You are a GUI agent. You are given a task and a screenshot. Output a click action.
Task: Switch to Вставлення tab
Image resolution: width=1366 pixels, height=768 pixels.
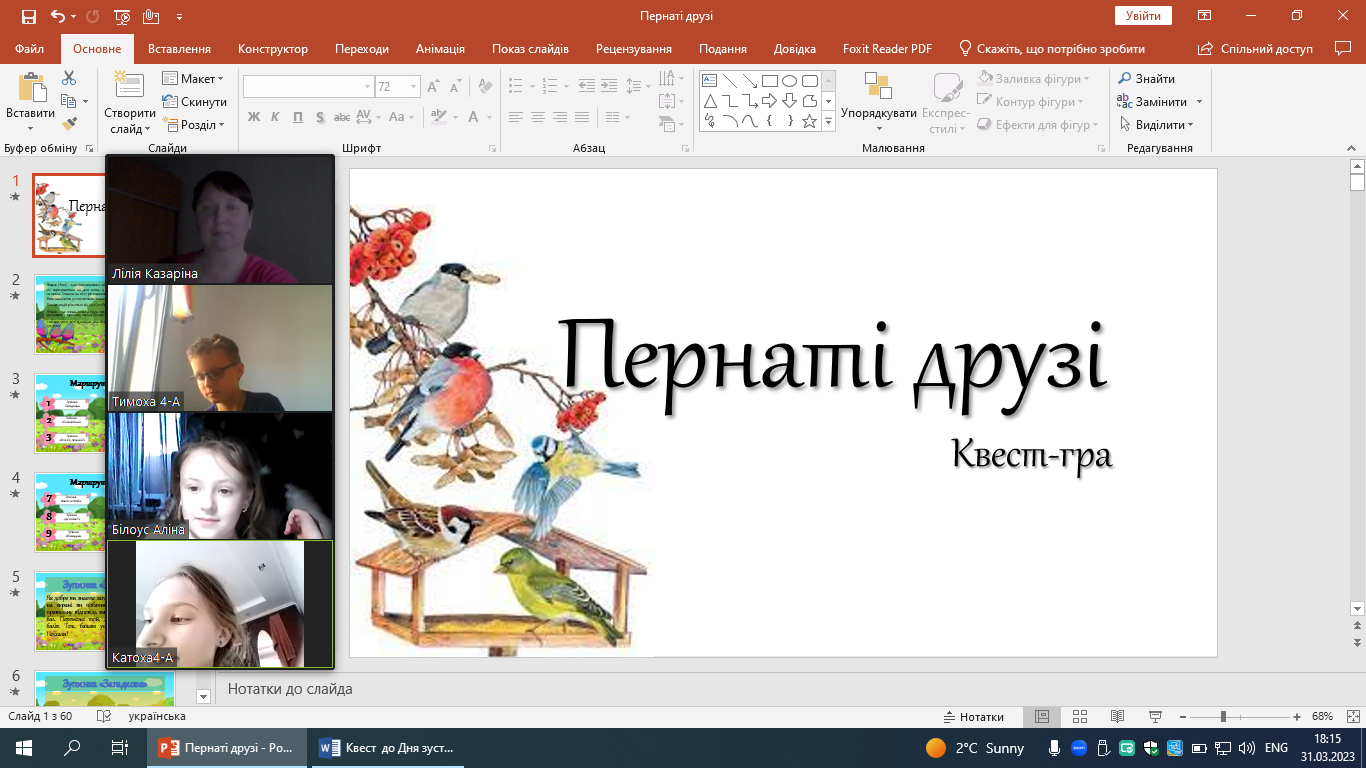pyautogui.click(x=179, y=48)
